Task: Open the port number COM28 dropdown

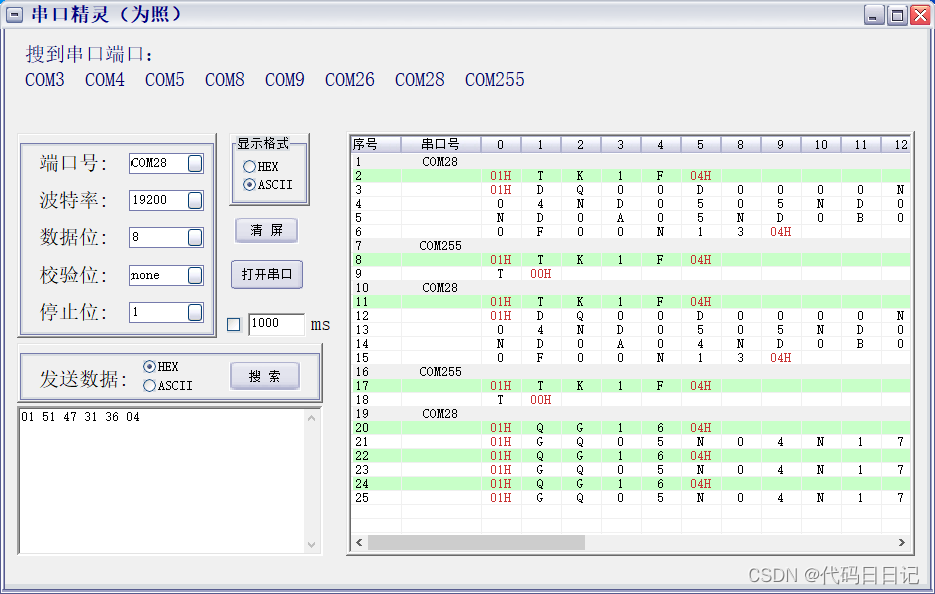Action: coord(195,163)
